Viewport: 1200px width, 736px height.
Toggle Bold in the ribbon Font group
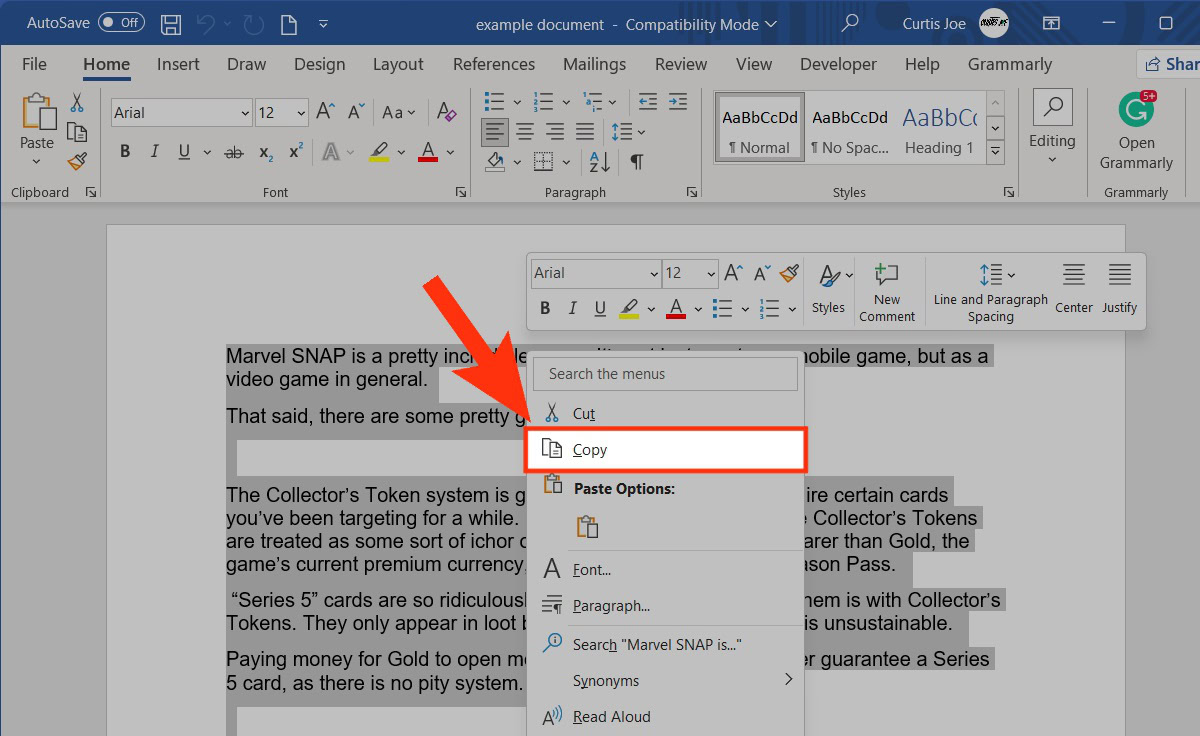tap(125, 153)
